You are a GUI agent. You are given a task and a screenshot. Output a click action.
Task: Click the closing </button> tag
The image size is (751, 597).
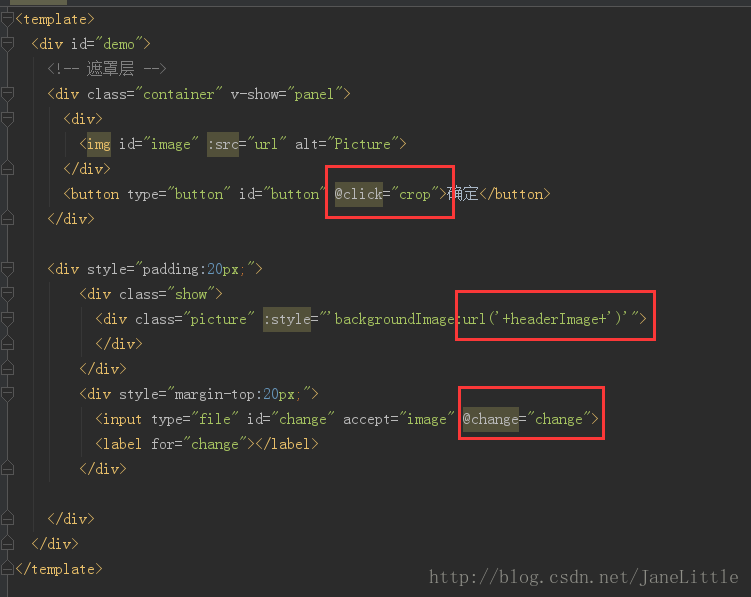pyautogui.click(x=515, y=194)
